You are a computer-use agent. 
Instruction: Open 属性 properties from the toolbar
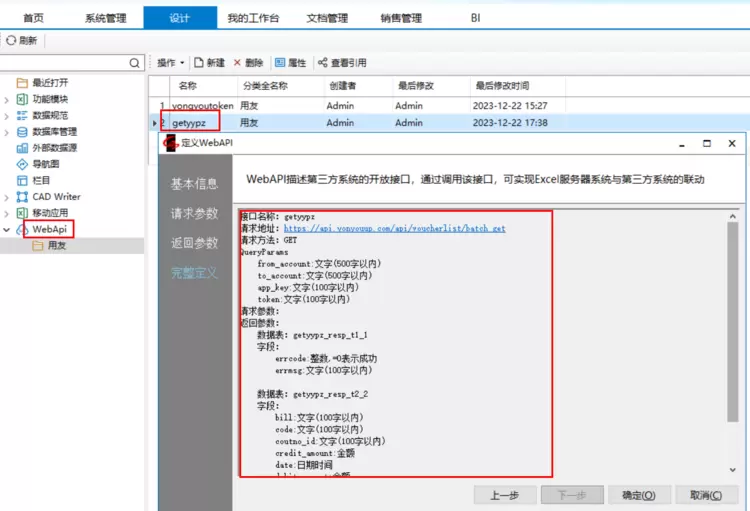[x=280, y=62]
